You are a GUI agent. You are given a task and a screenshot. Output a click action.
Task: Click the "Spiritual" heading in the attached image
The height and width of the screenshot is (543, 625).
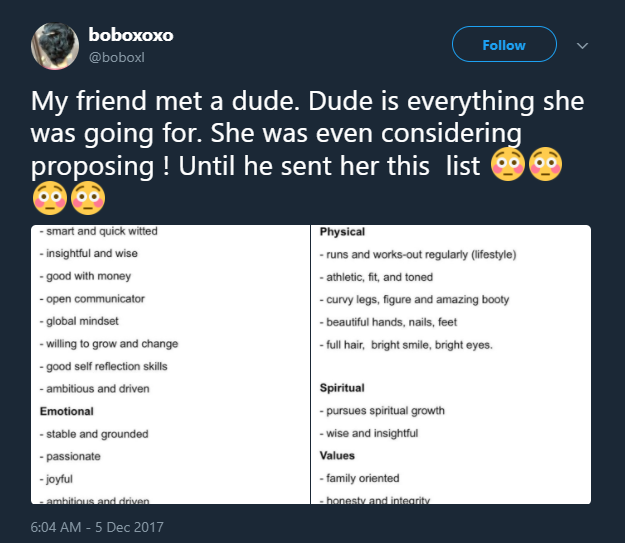(342, 388)
